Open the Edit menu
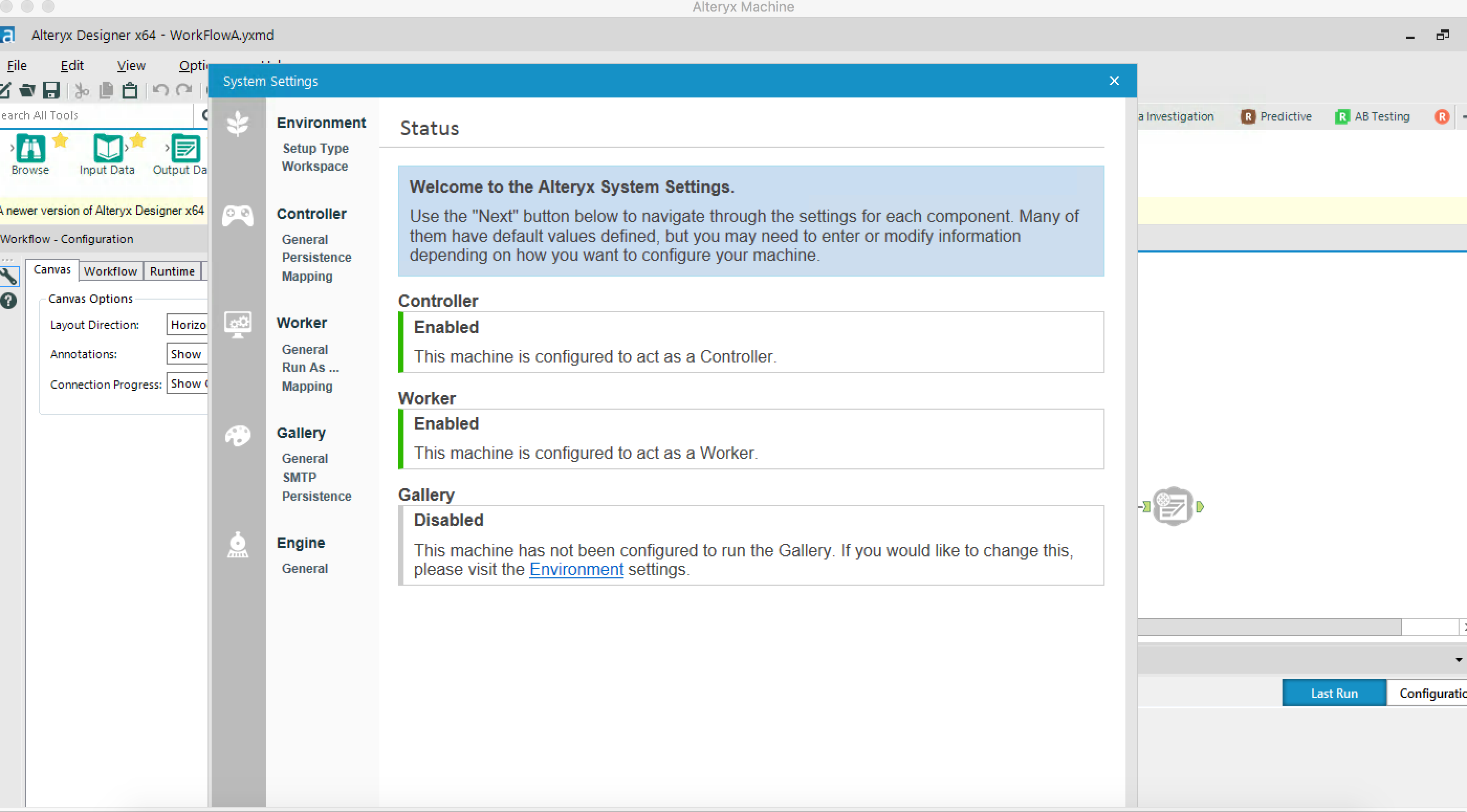This screenshot has height=812, width=1467. click(x=72, y=65)
